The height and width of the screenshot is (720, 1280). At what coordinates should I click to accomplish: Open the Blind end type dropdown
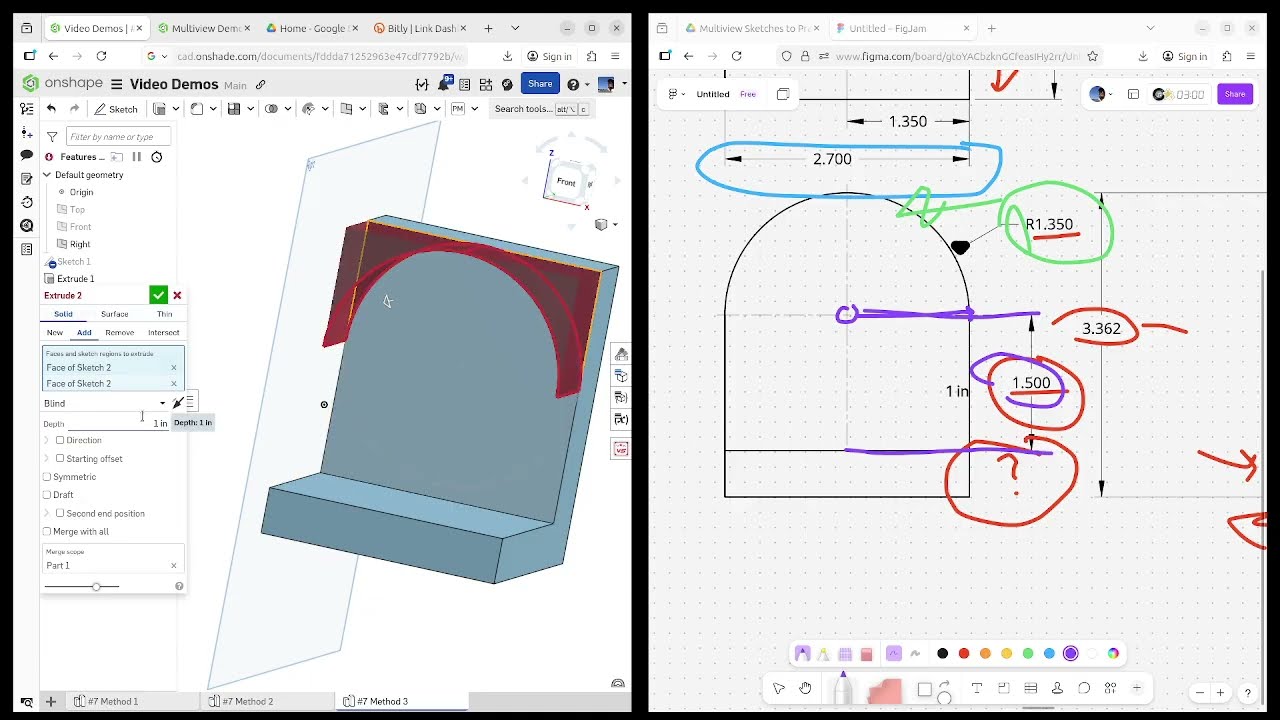pos(105,403)
